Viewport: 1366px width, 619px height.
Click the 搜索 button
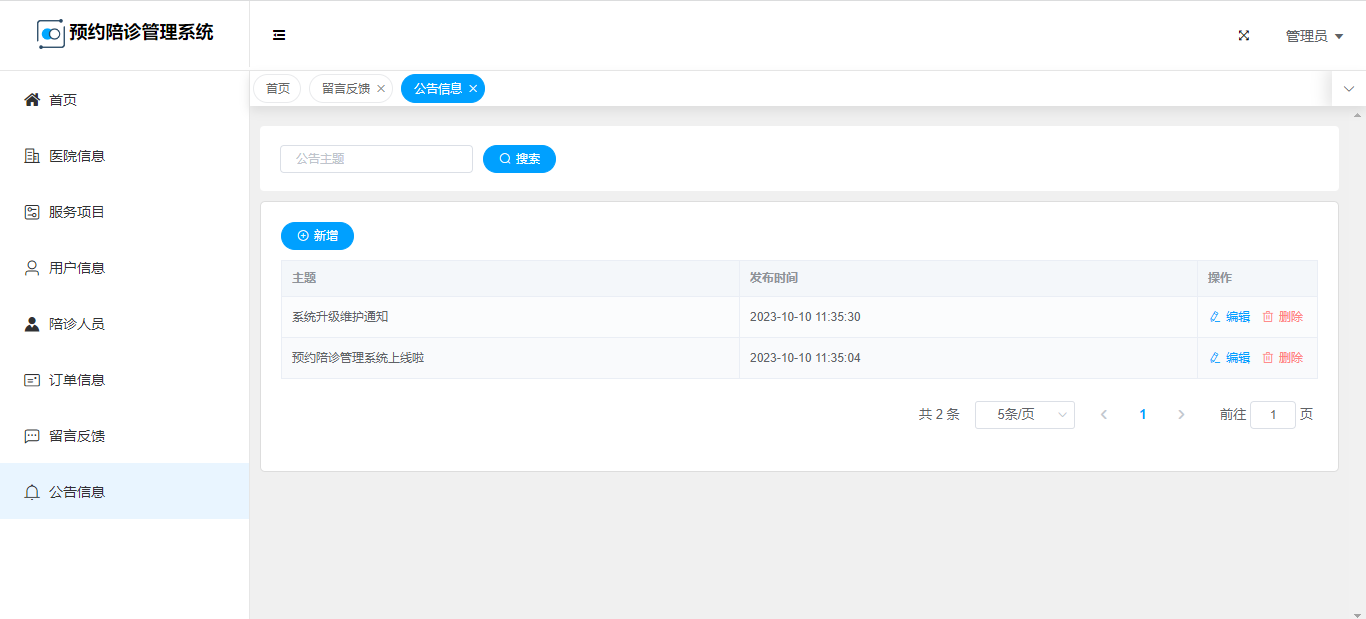[x=519, y=159]
